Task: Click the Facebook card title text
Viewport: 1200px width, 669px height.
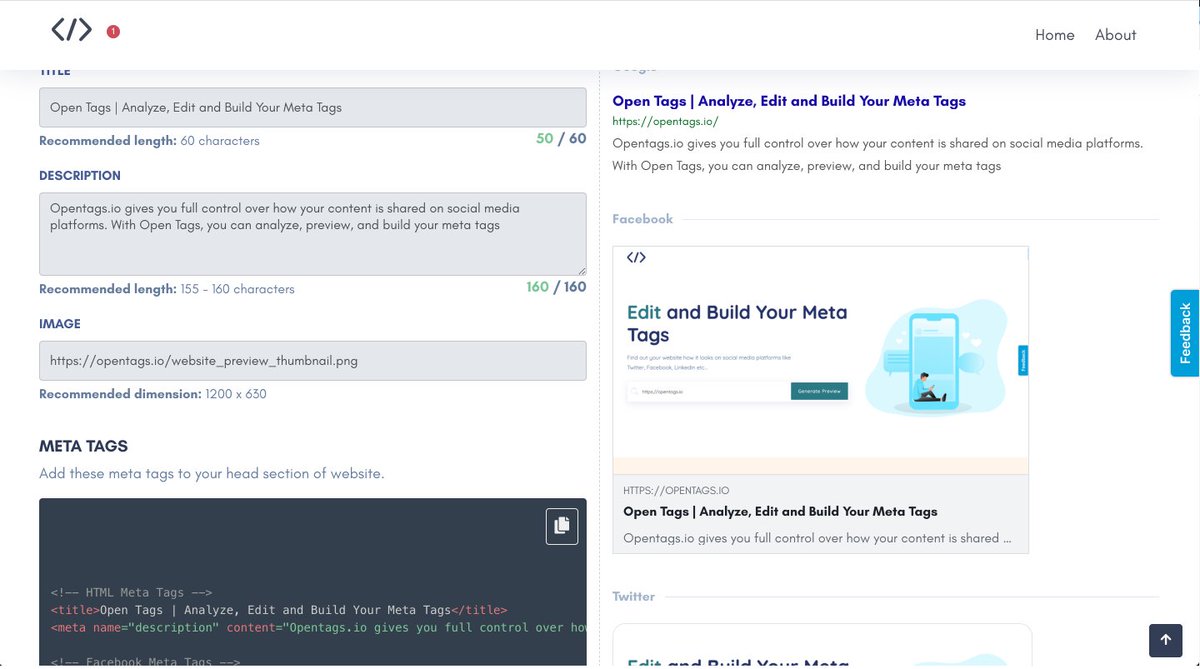Action: 780,511
